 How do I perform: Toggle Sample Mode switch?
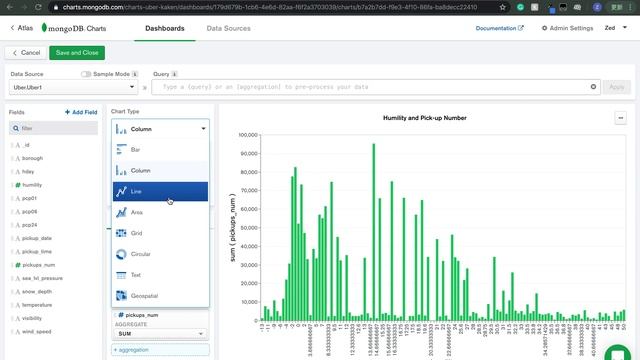click(x=85, y=74)
